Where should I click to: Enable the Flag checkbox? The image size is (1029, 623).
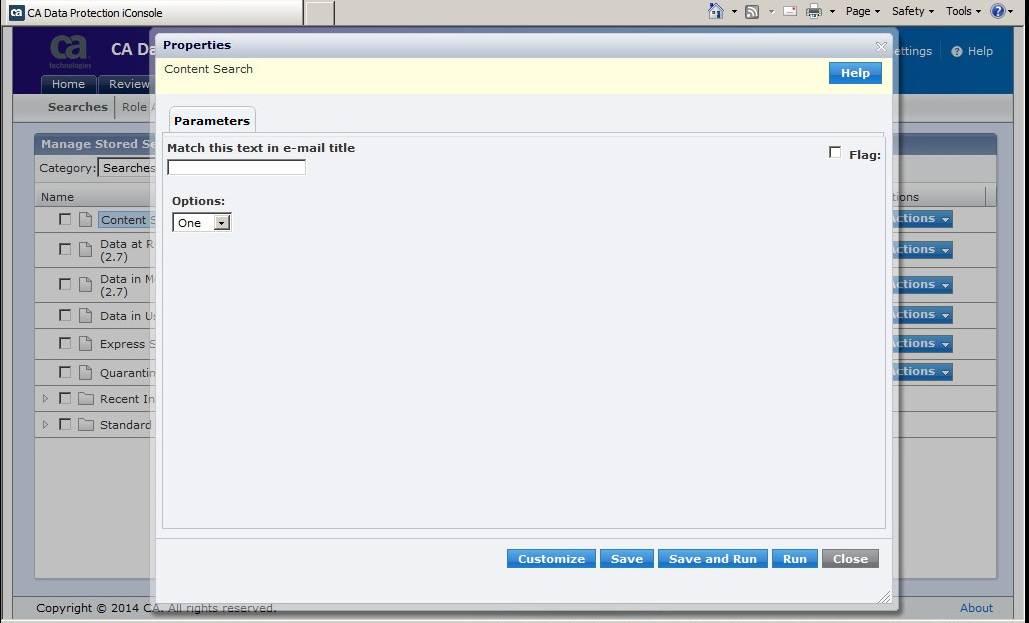pos(835,152)
